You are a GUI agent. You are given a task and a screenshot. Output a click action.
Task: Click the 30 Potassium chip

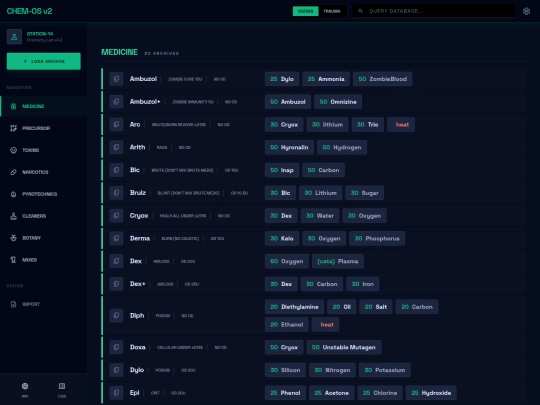[x=385, y=370]
